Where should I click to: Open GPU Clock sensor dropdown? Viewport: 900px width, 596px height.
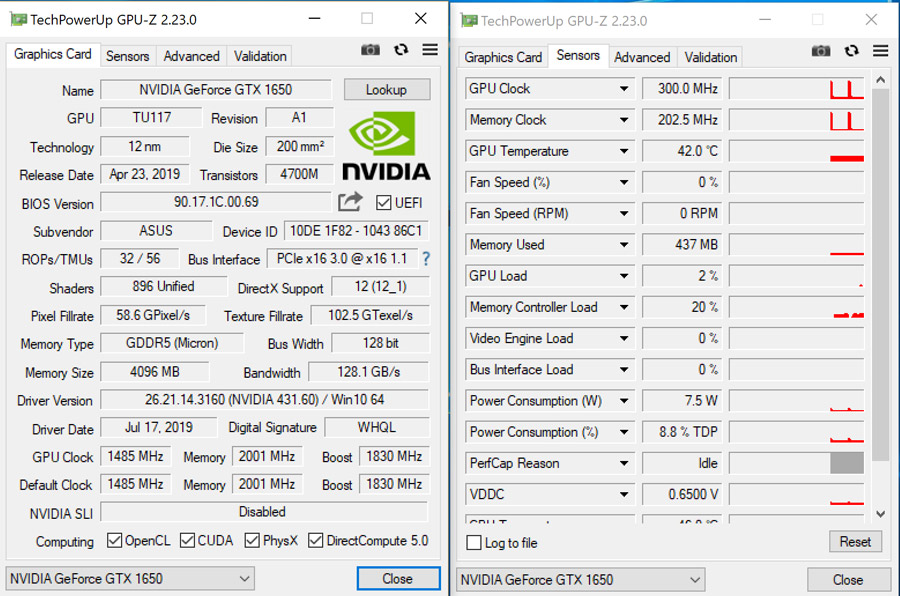click(x=623, y=89)
